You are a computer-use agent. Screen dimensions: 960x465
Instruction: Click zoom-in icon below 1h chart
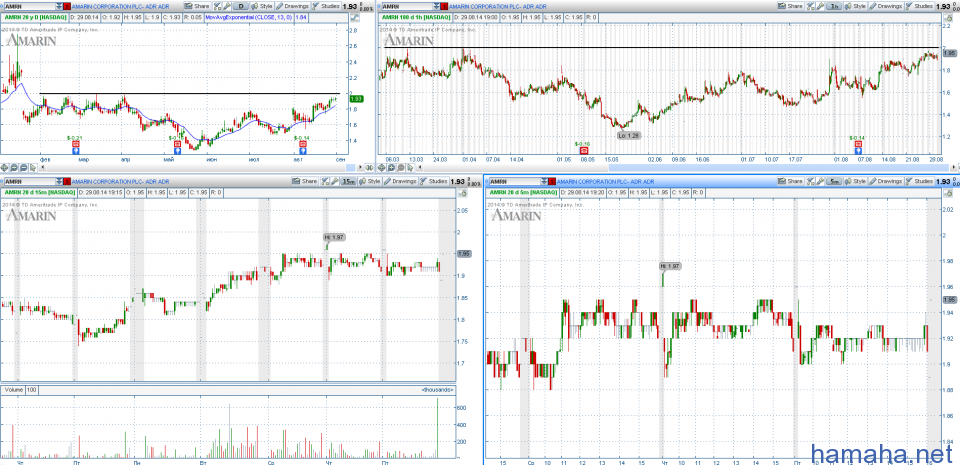[x=391, y=168]
